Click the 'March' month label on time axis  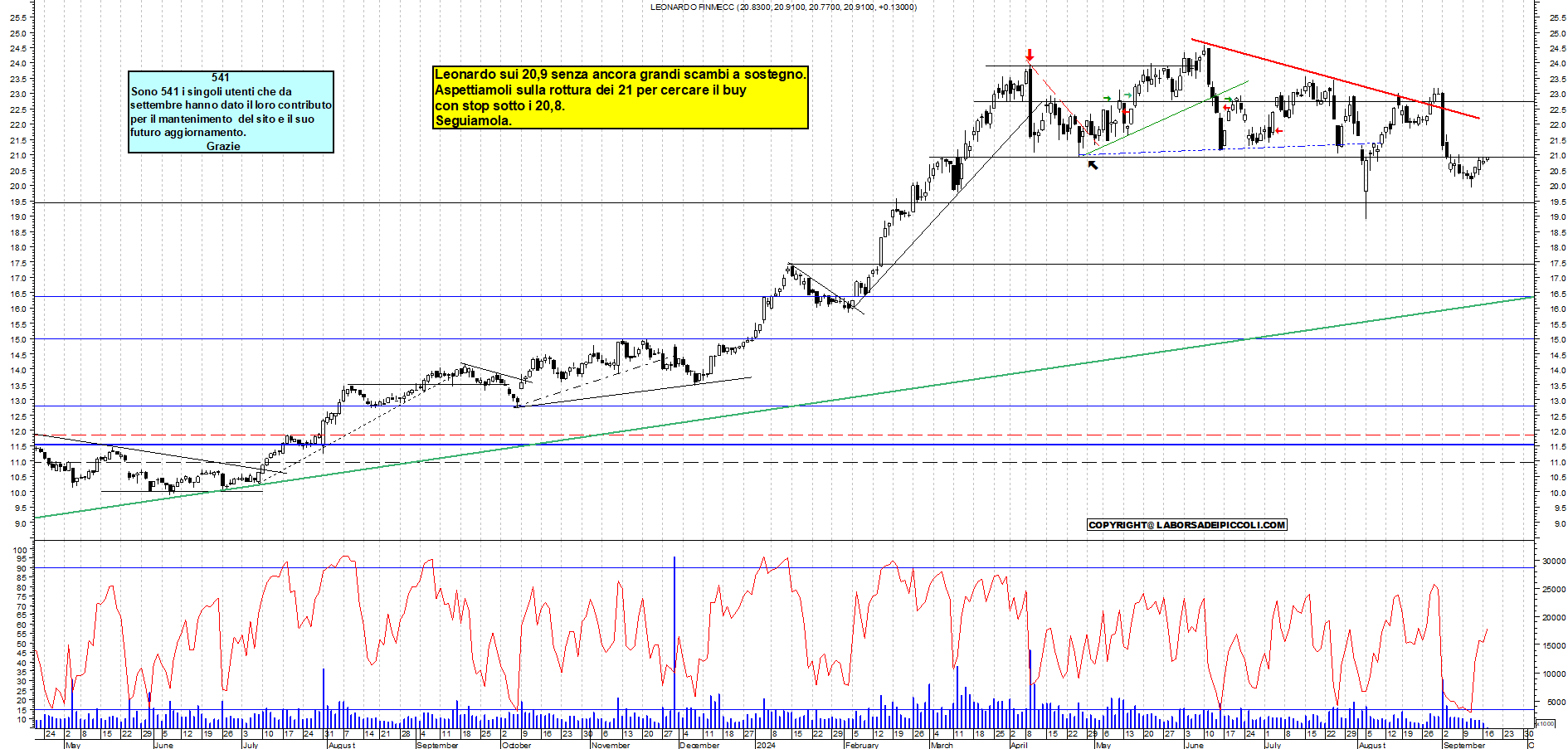tap(942, 745)
